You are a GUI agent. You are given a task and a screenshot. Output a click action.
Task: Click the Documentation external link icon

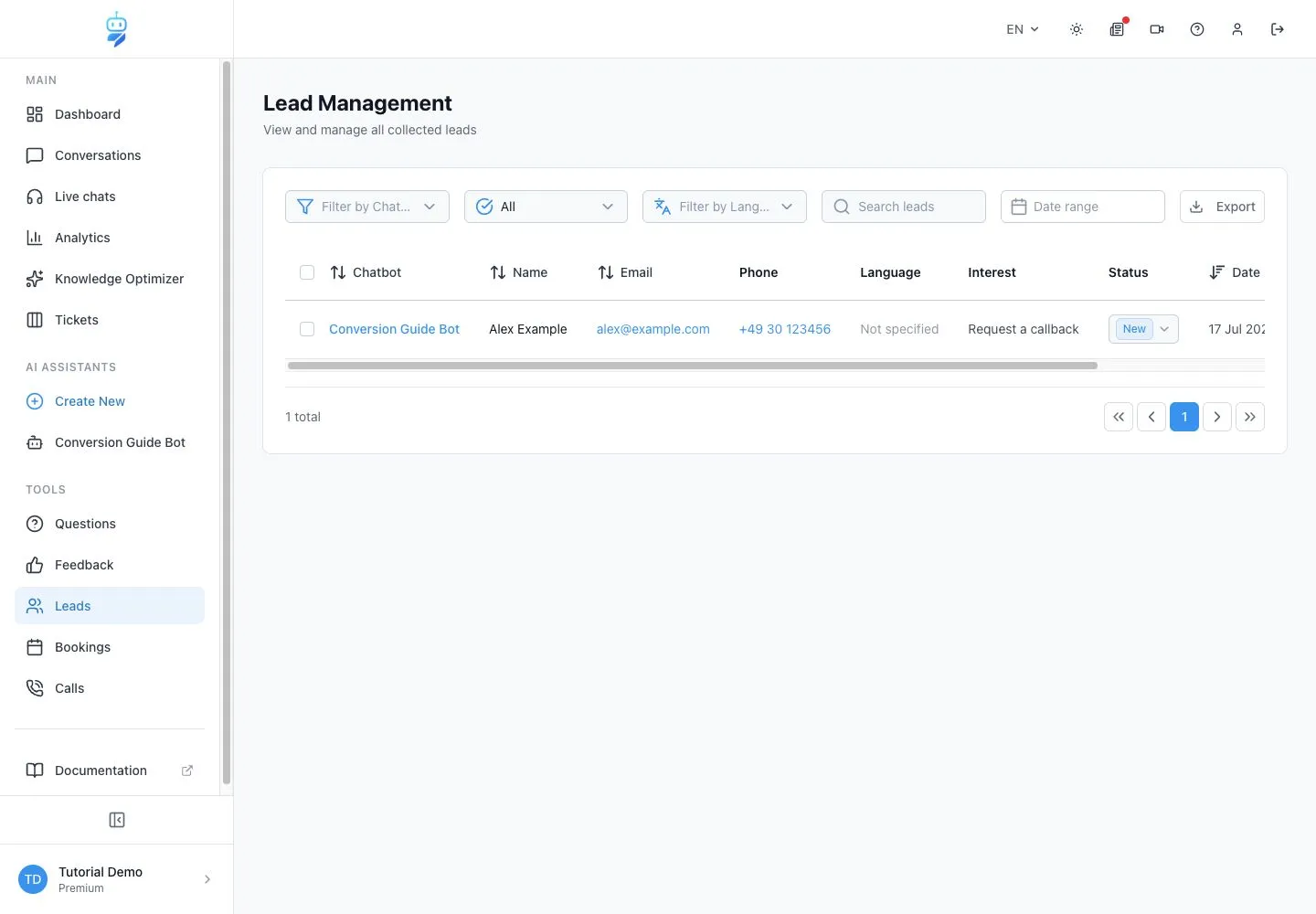tap(187, 771)
